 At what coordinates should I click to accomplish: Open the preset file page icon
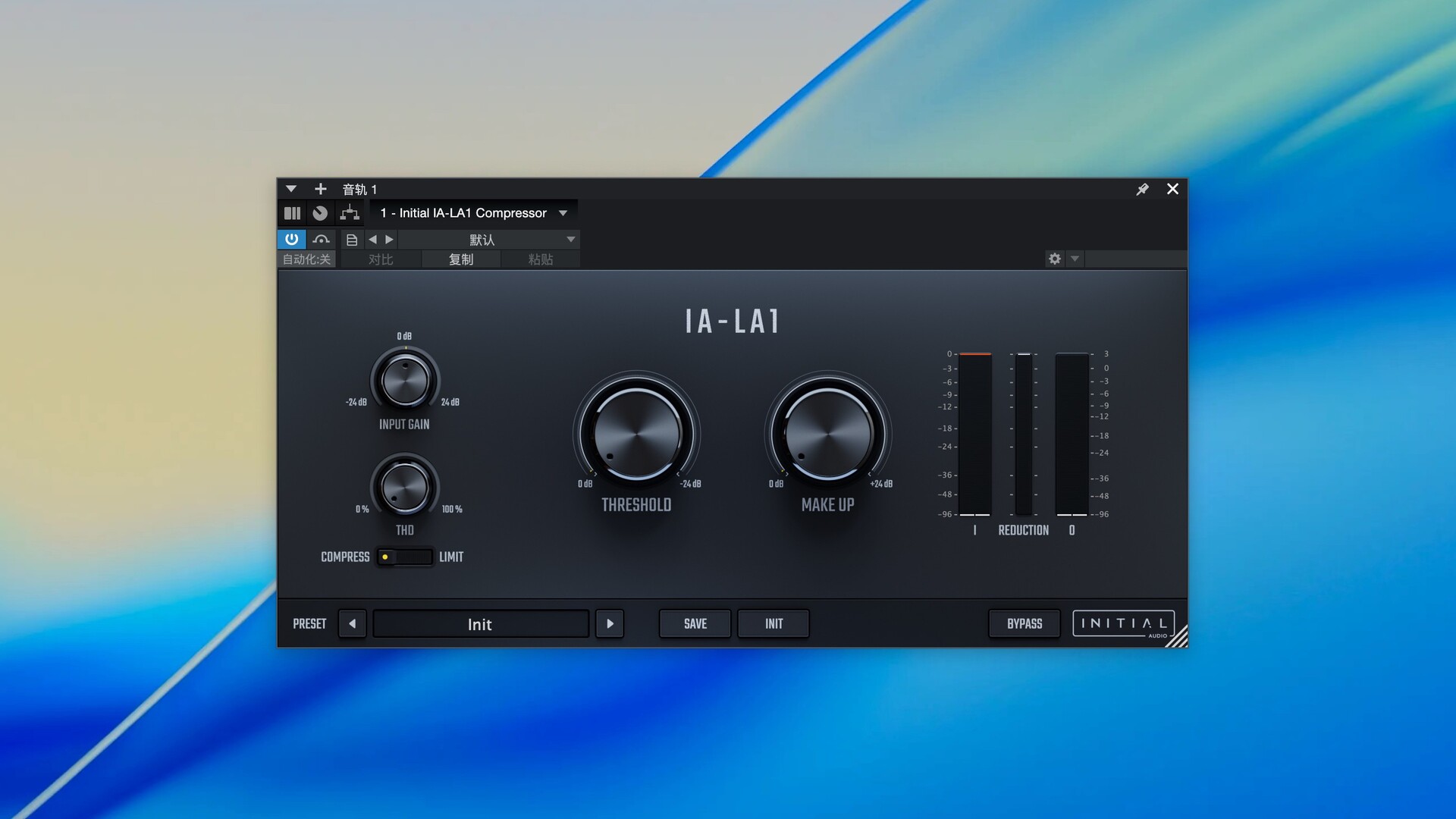tap(352, 240)
